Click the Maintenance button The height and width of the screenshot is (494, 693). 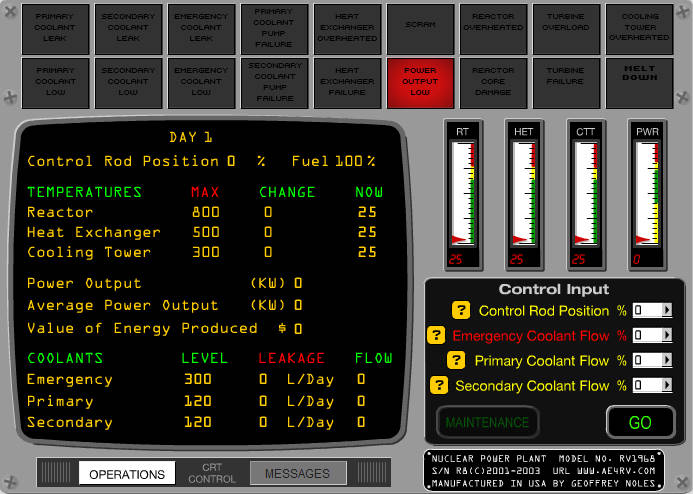pyautogui.click(x=487, y=422)
